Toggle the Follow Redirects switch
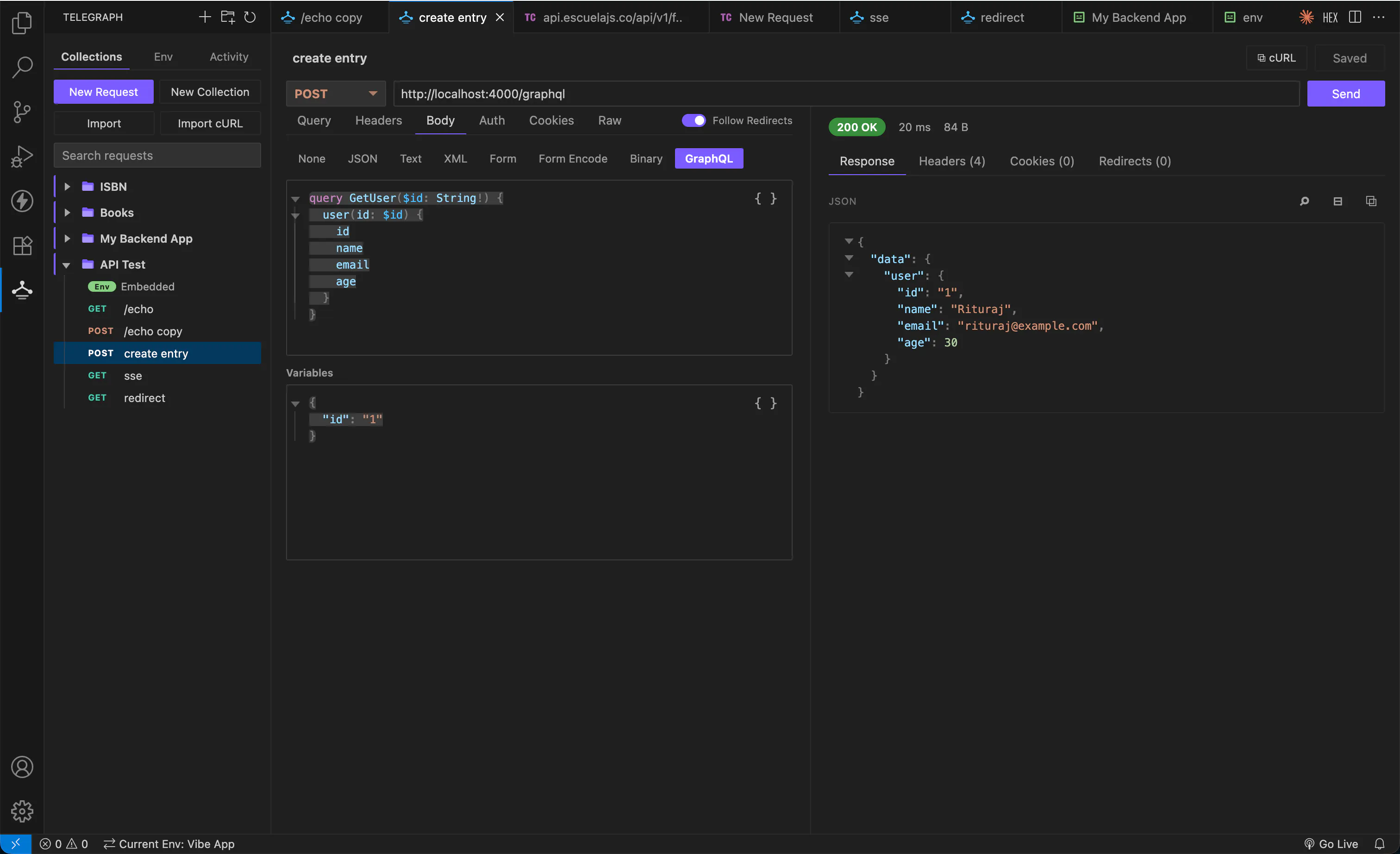Screen dimensions: 1400x854 693,120
